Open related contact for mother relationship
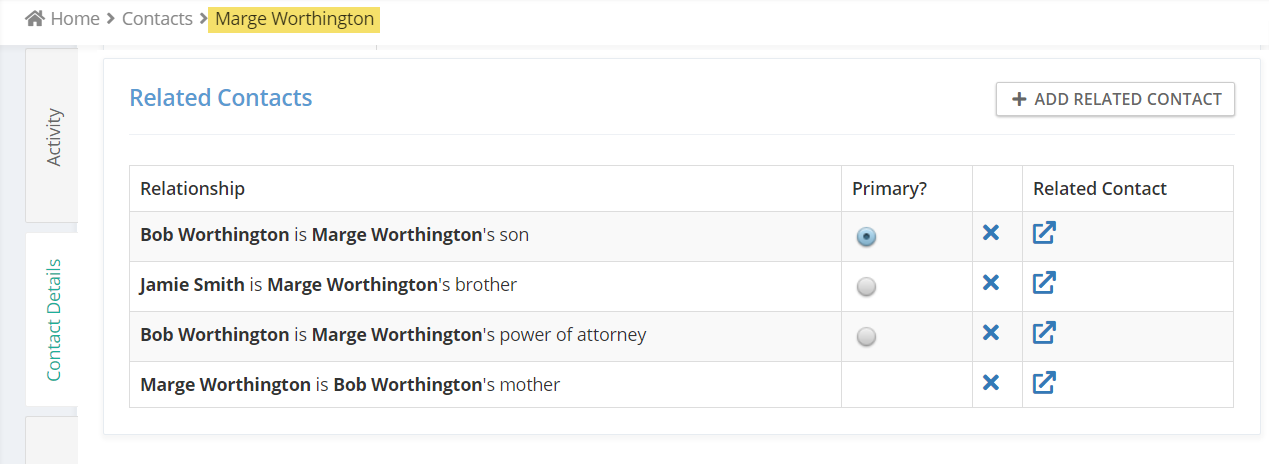Image resolution: width=1269 pixels, height=464 pixels. pyautogui.click(x=1044, y=382)
